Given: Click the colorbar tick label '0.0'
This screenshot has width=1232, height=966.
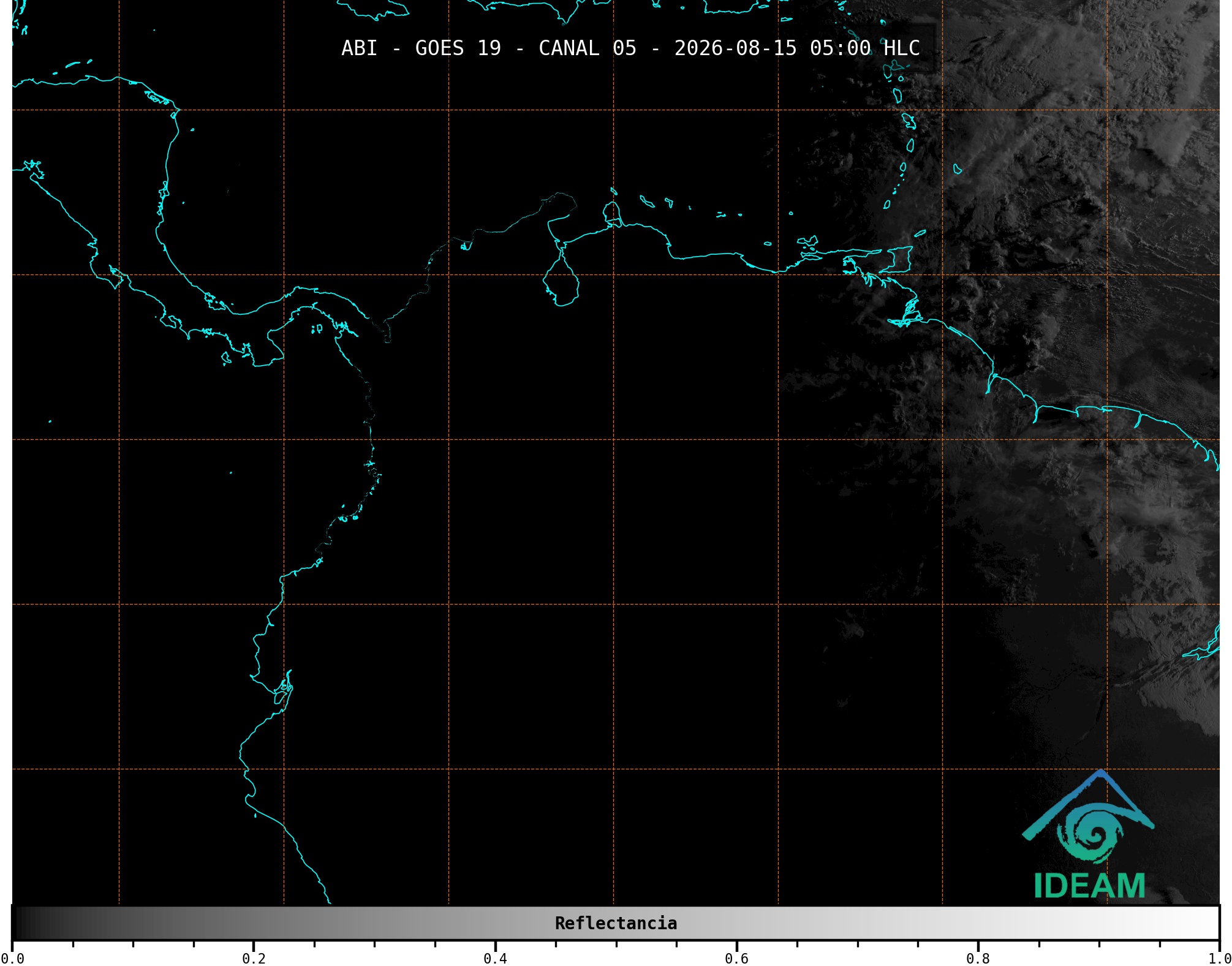Looking at the screenshot, I should 12,959.
